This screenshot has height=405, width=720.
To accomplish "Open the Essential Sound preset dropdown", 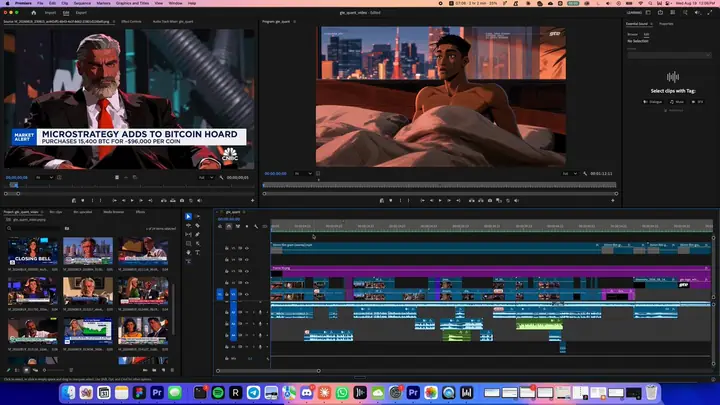I will [669, 55].
